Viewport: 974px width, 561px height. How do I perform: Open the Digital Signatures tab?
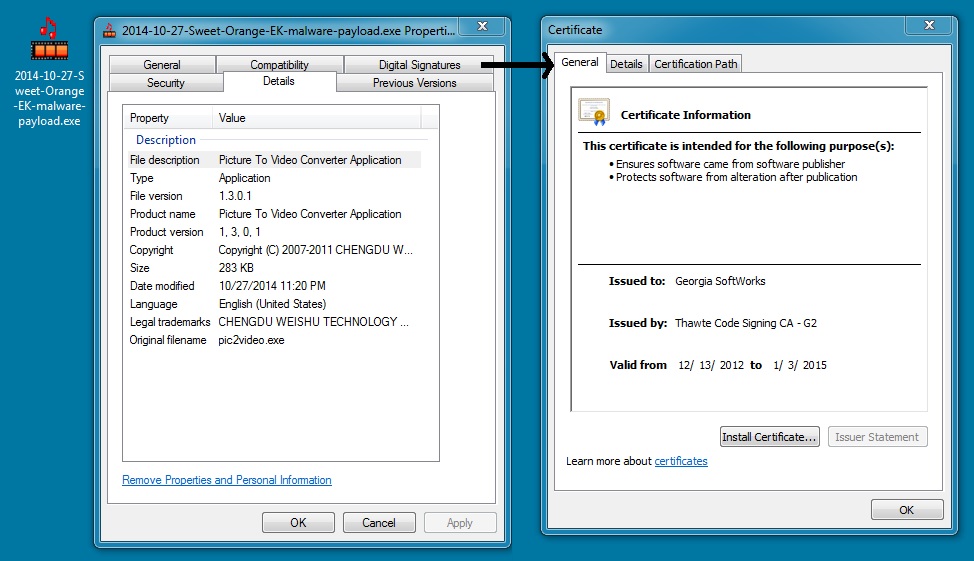tap(419, 65)
